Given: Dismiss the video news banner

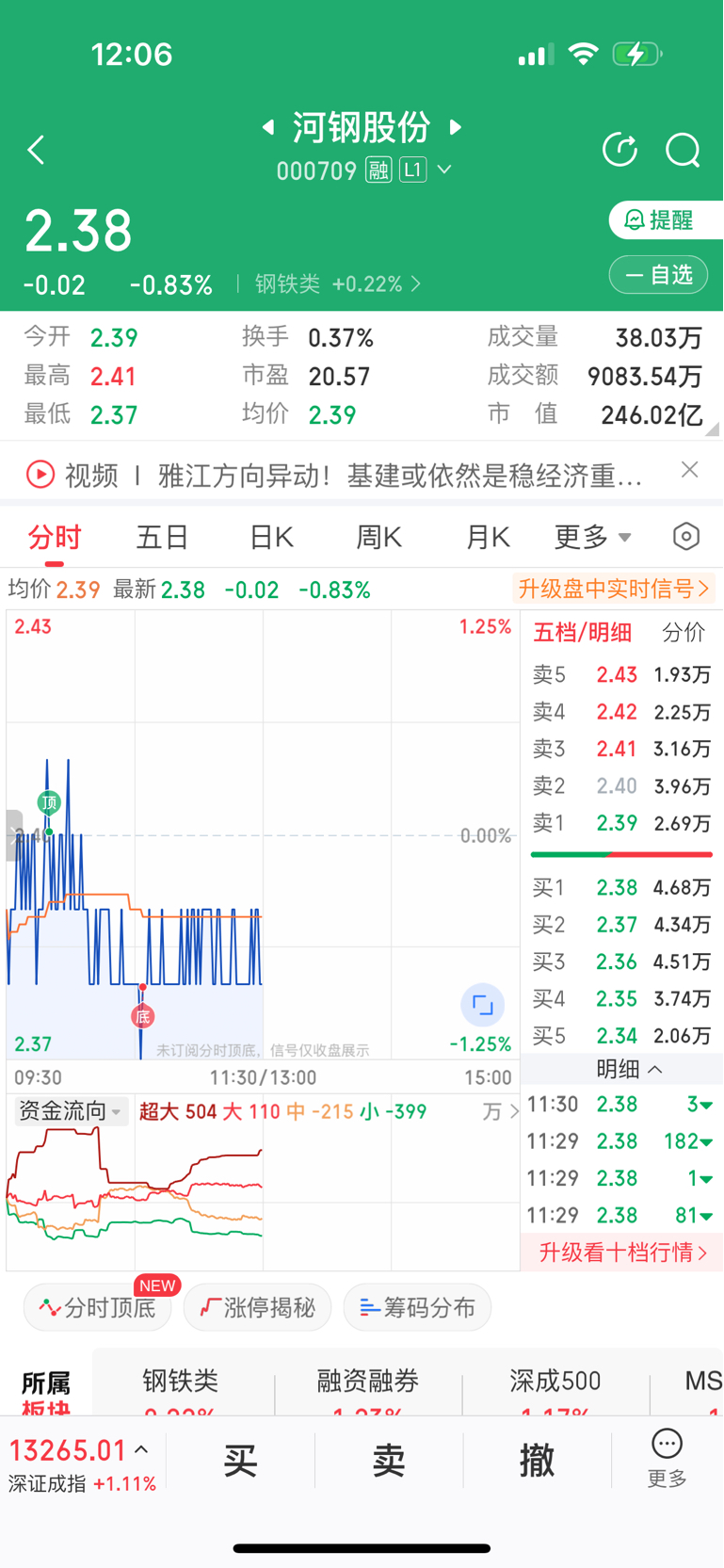Looking at the screenshot, I should 690,470.
